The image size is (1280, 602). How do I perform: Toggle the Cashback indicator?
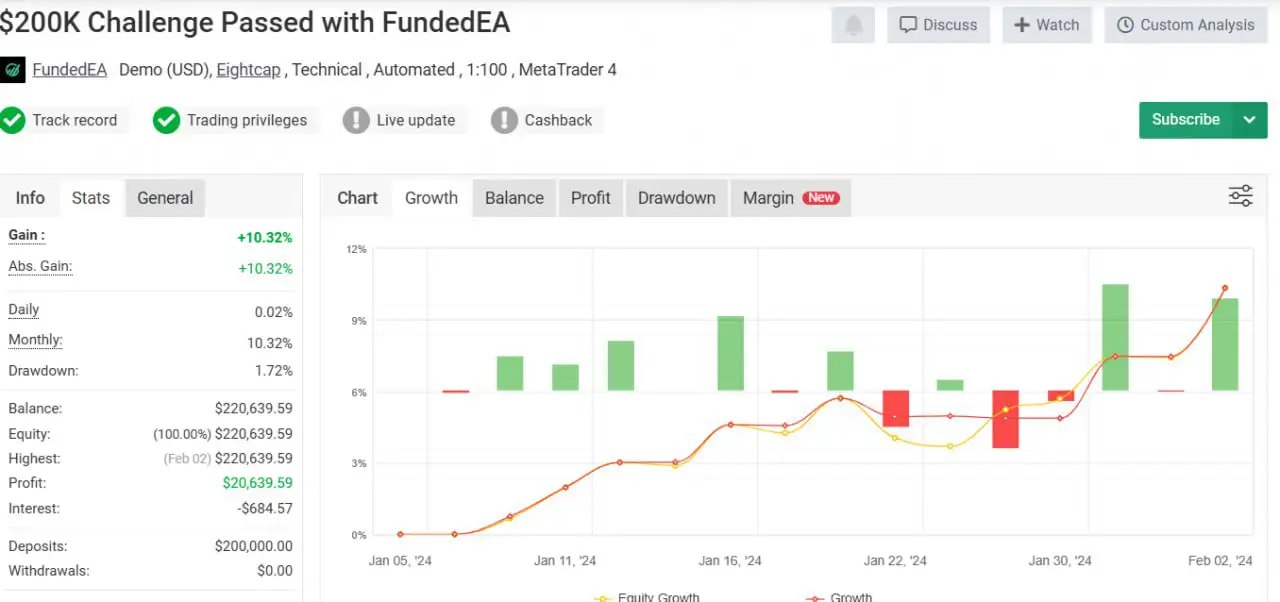point(504,120)
